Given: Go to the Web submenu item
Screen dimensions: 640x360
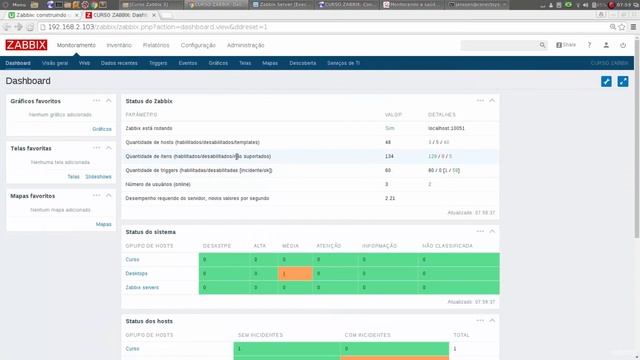Looking at the screenshot, I should [84, 63].
